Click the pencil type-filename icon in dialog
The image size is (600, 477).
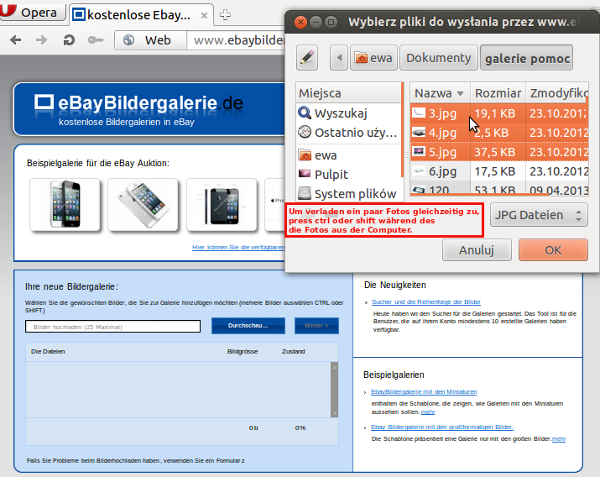(307, 58)
